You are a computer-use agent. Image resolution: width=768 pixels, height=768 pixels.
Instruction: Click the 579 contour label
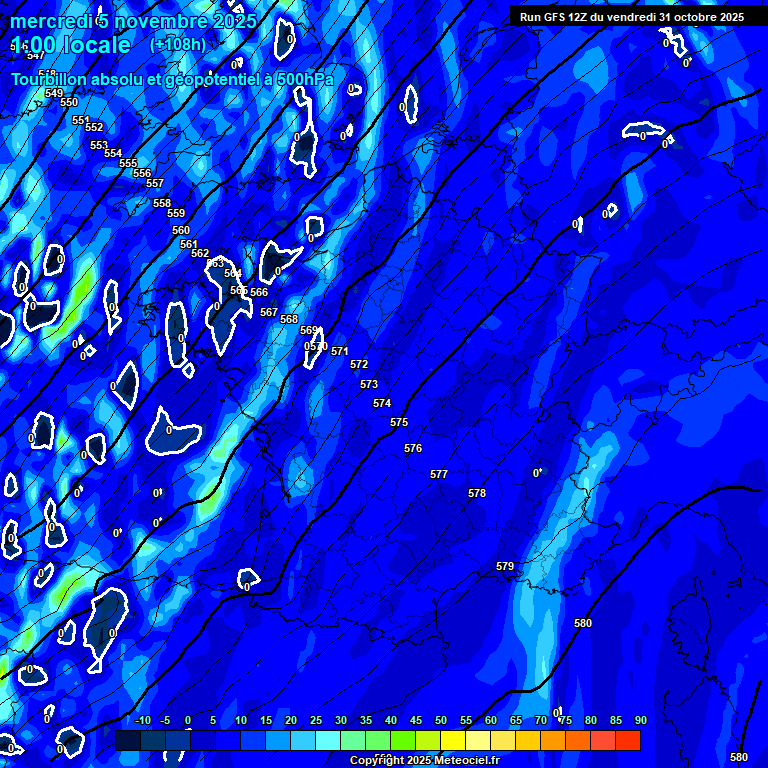click(505, 567)
